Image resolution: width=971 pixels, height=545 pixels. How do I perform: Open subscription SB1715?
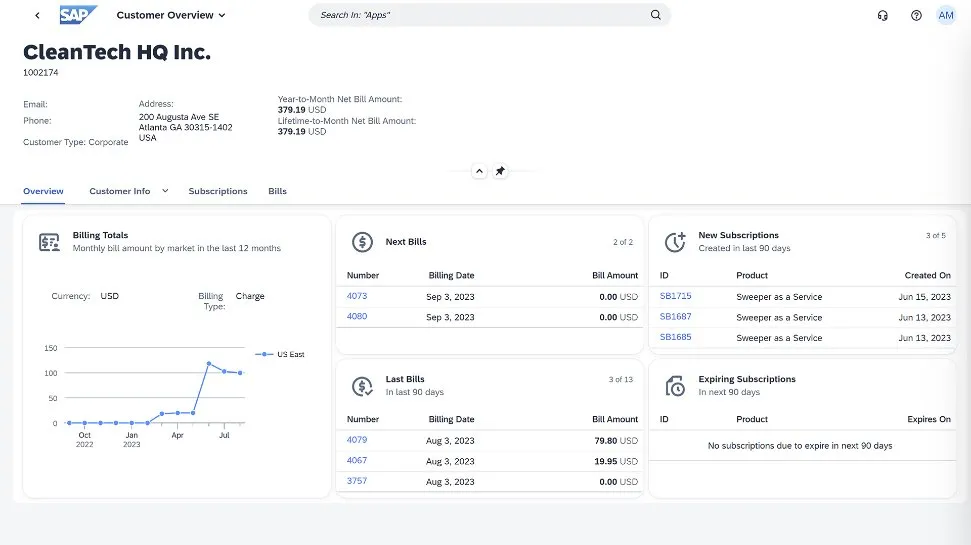675,296
